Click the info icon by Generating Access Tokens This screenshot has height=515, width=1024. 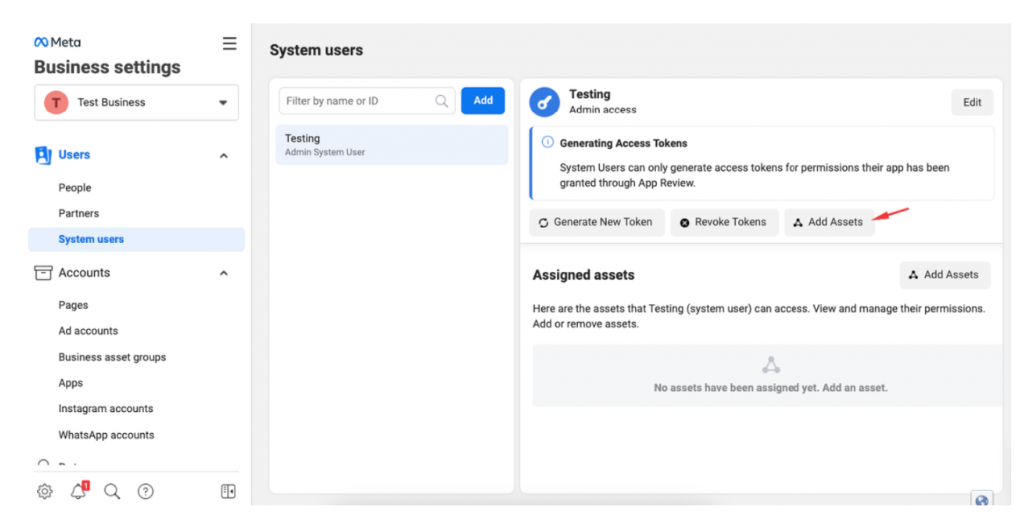[547, 142]
